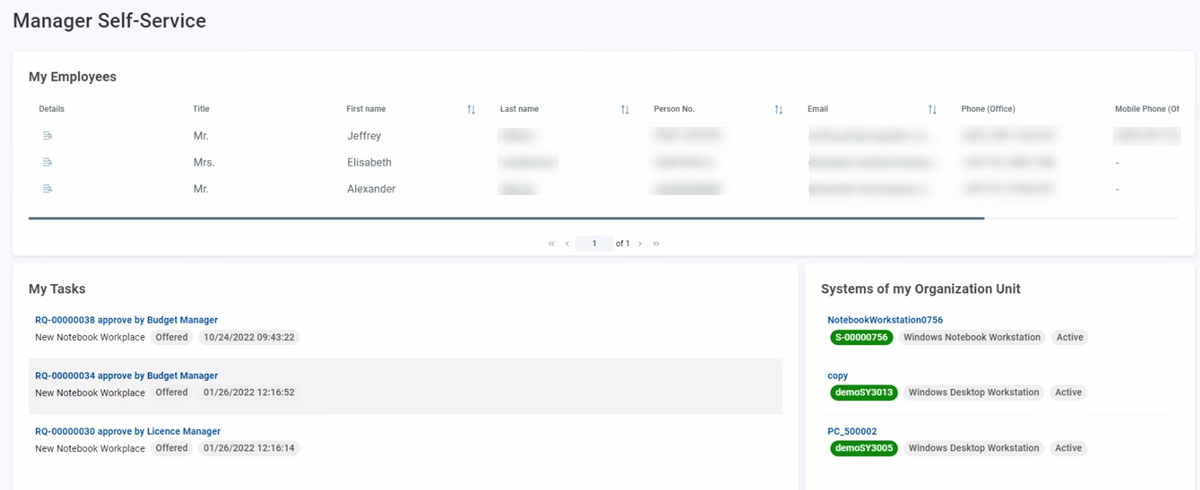The width and height of the screenshot is (1200, 490).
Task: Click the green demoSY3013 badge
Action: [865, 392]
